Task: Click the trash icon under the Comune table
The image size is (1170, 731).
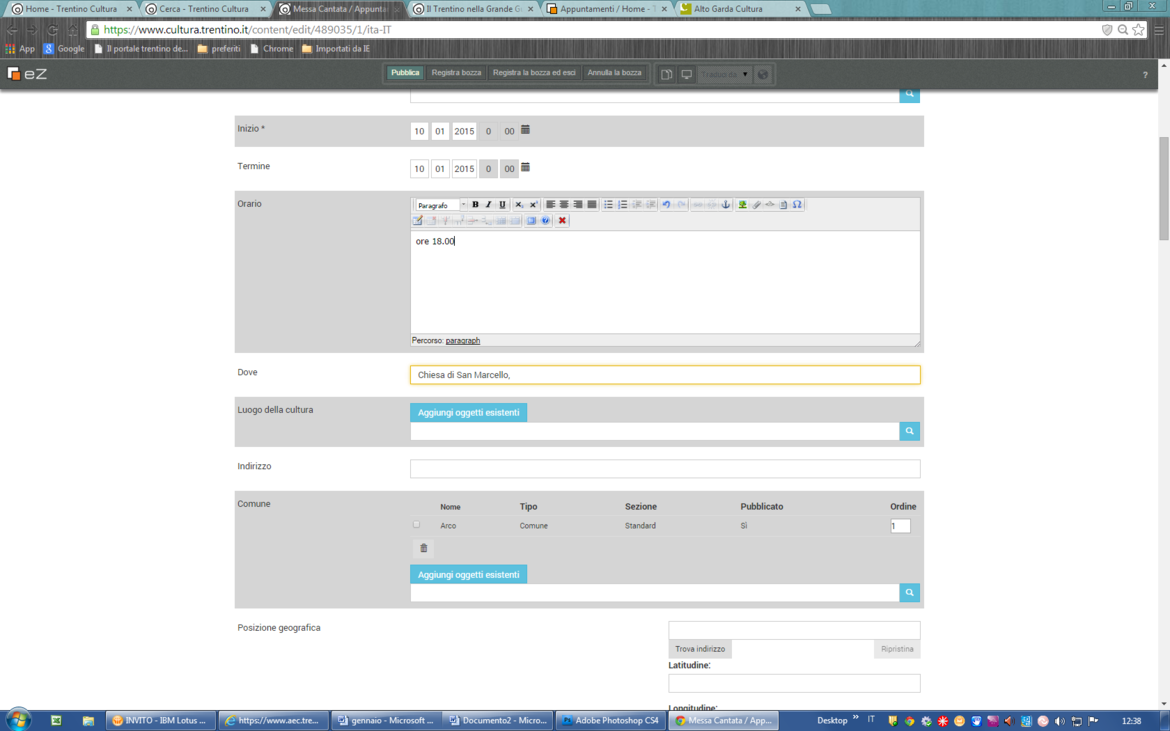Action: click(423, 548)
